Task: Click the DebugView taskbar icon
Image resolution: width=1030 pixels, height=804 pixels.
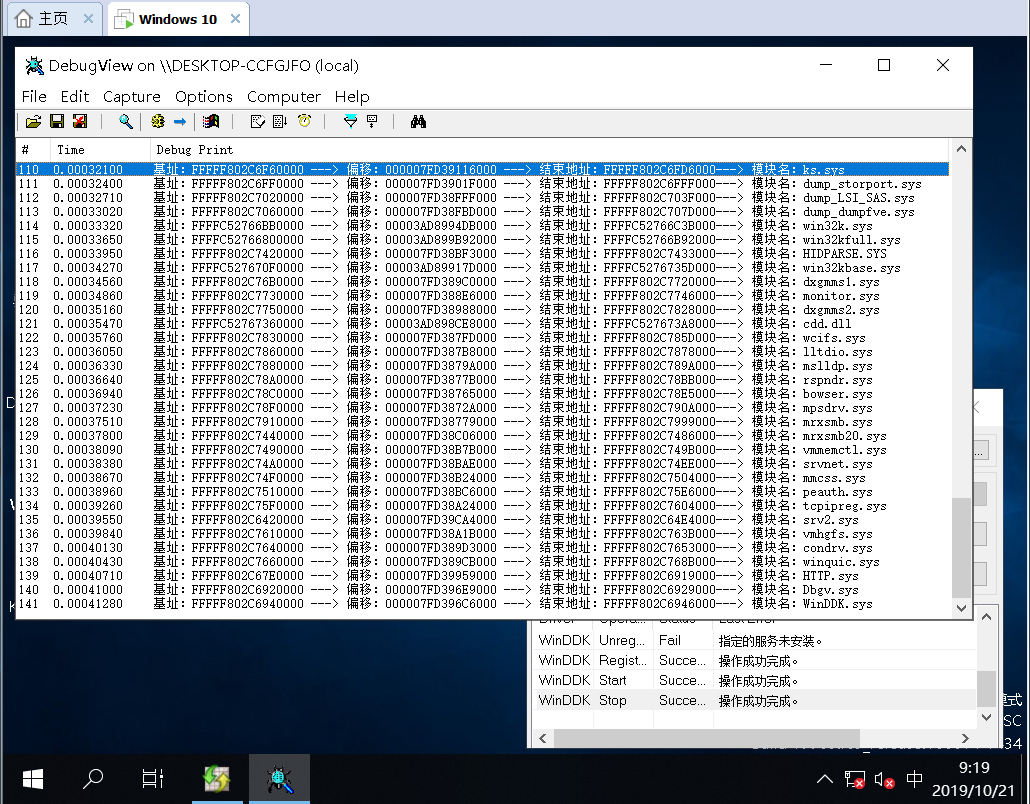Action: point(279,779)
